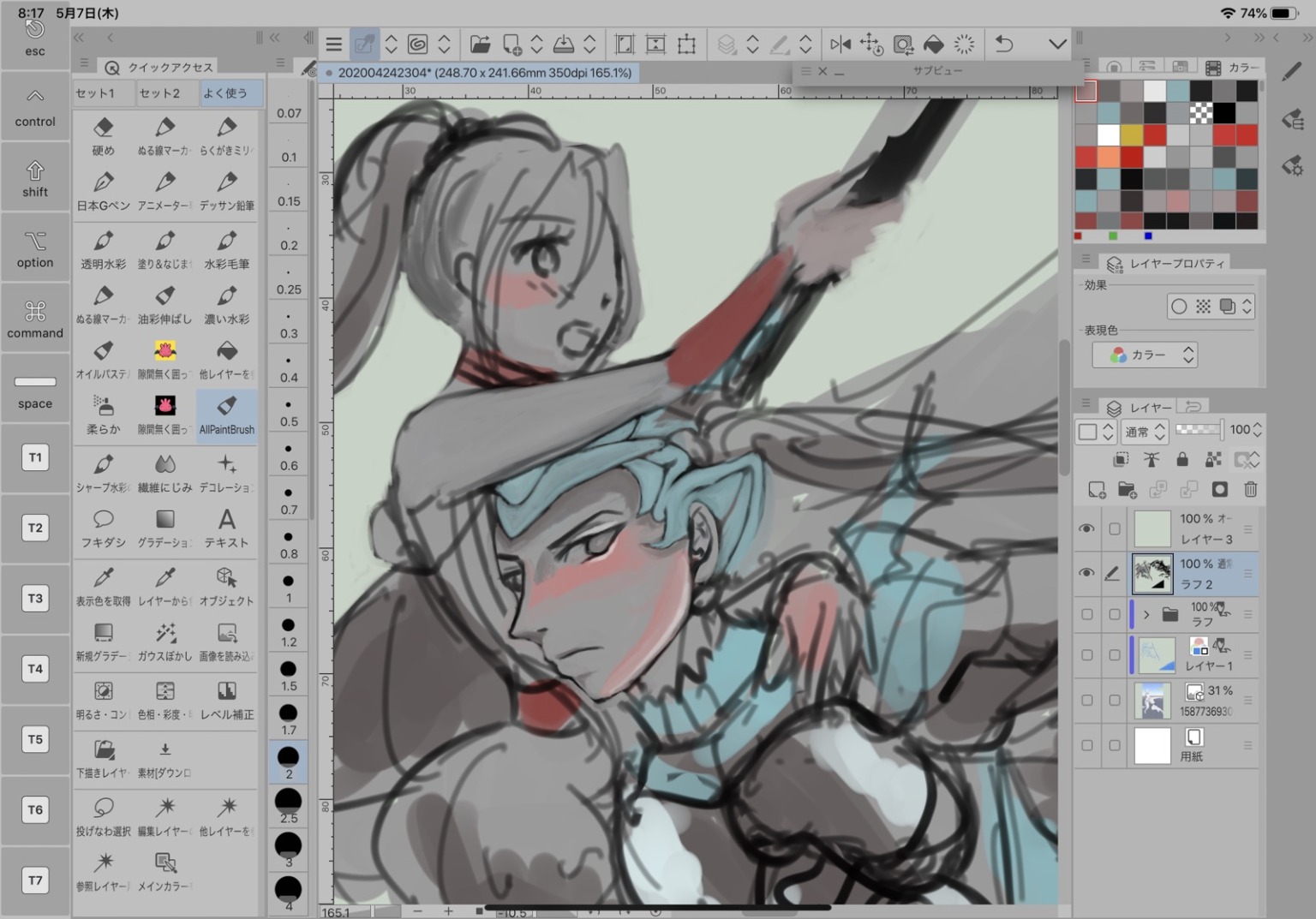
Task: Toggle visibility of the ラフ2 layer
Action: tap(1086, 573)
